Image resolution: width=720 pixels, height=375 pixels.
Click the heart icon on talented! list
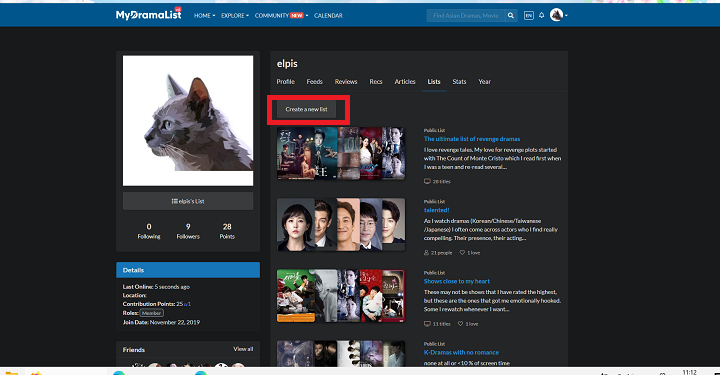[462, 252]
